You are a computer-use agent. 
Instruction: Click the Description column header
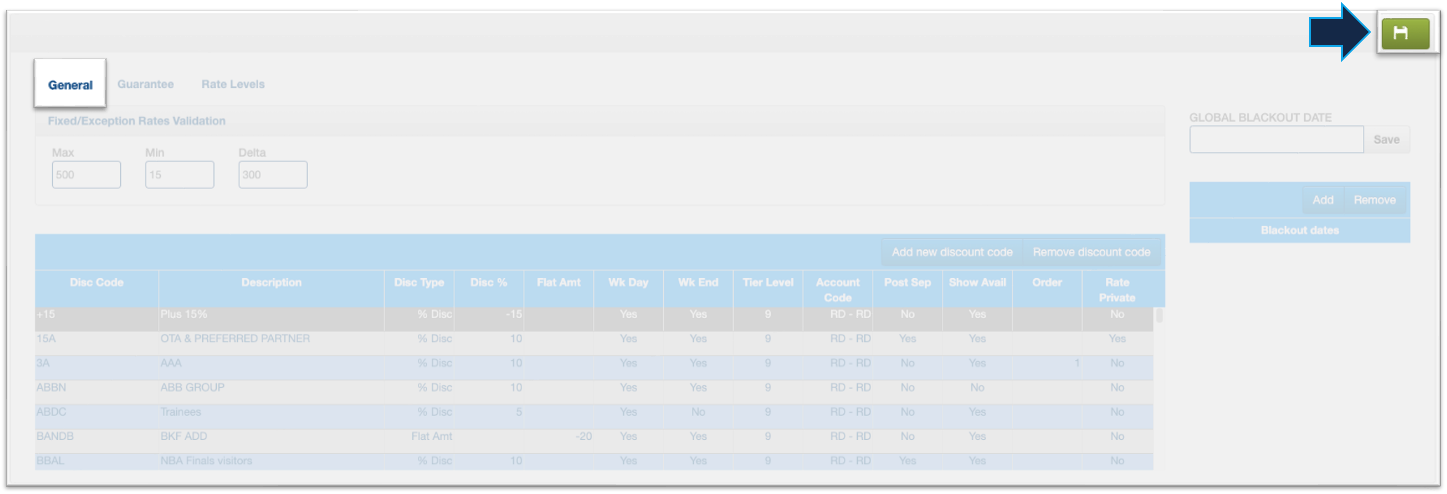(x=271, y=283)
